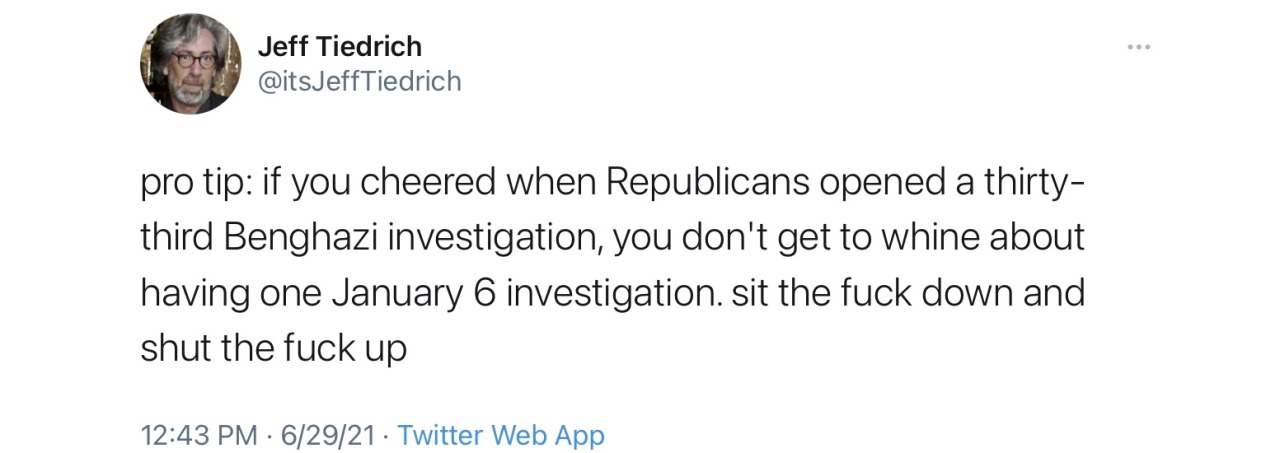Screen dimensions: 1280x453
Task: Click the @itsJeffTiedrich handle
Action: coord(360,82)
